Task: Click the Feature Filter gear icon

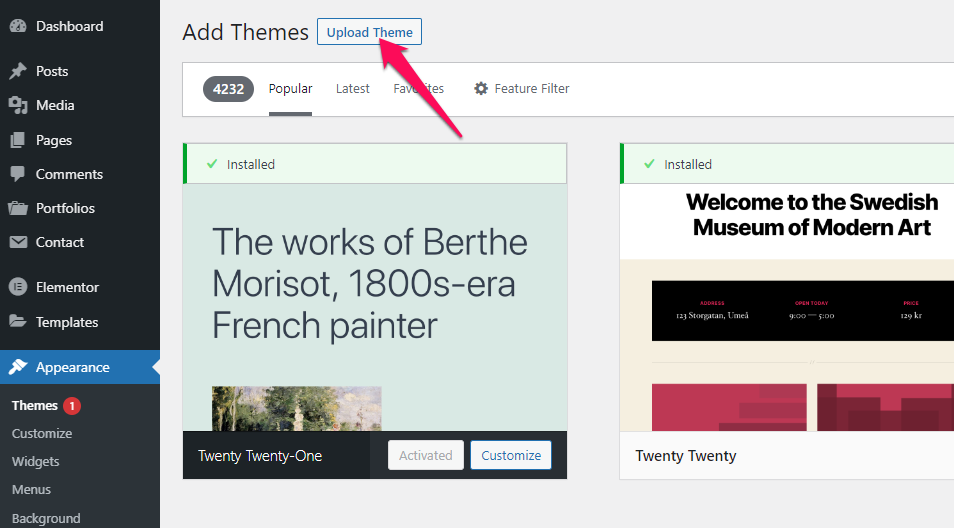Action: [x=481, y=89]
